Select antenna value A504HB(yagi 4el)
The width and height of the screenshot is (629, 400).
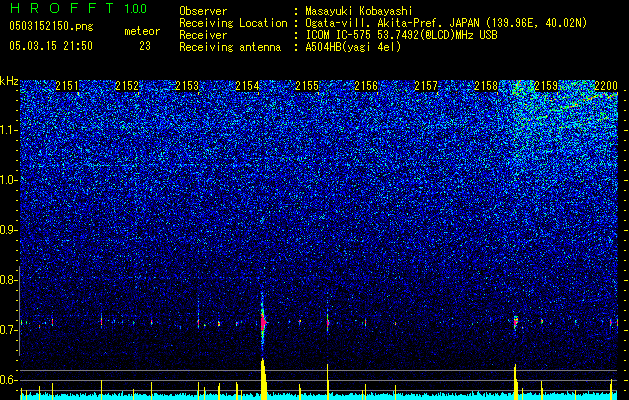353,47
